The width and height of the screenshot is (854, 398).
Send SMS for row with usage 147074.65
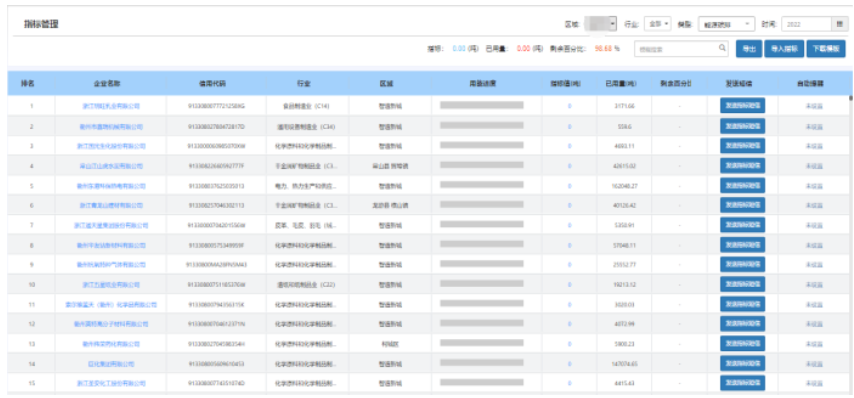742,363
